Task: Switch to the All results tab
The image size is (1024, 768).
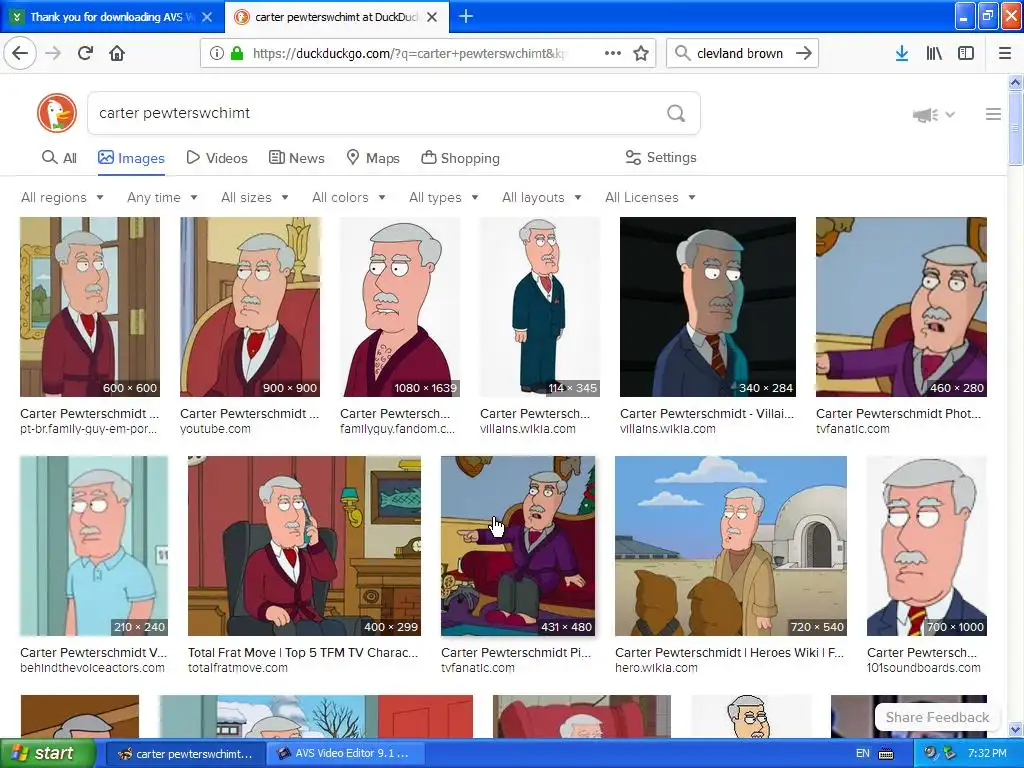Action: pyautogui.click(x=59, y=158)
